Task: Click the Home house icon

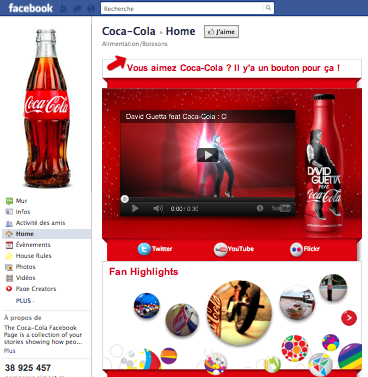Action: 9,234
